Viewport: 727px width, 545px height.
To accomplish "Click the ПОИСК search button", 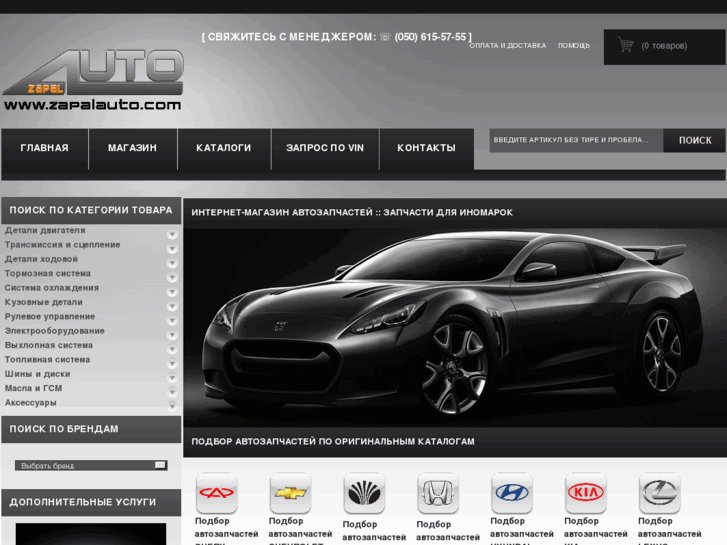I will 695,141.
